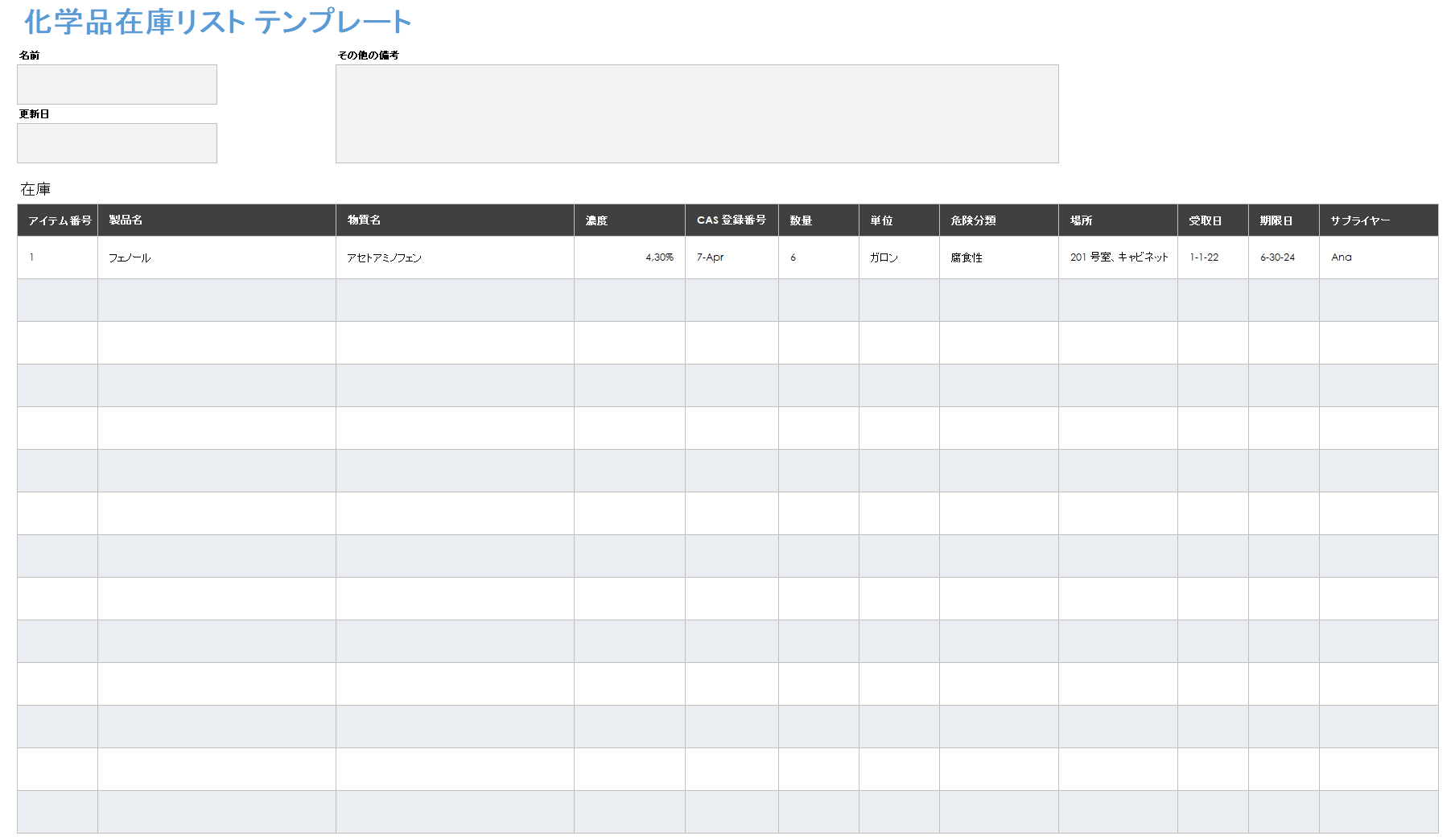
Task: Select the アイテム番号 column header
Action: pos(58,220)
